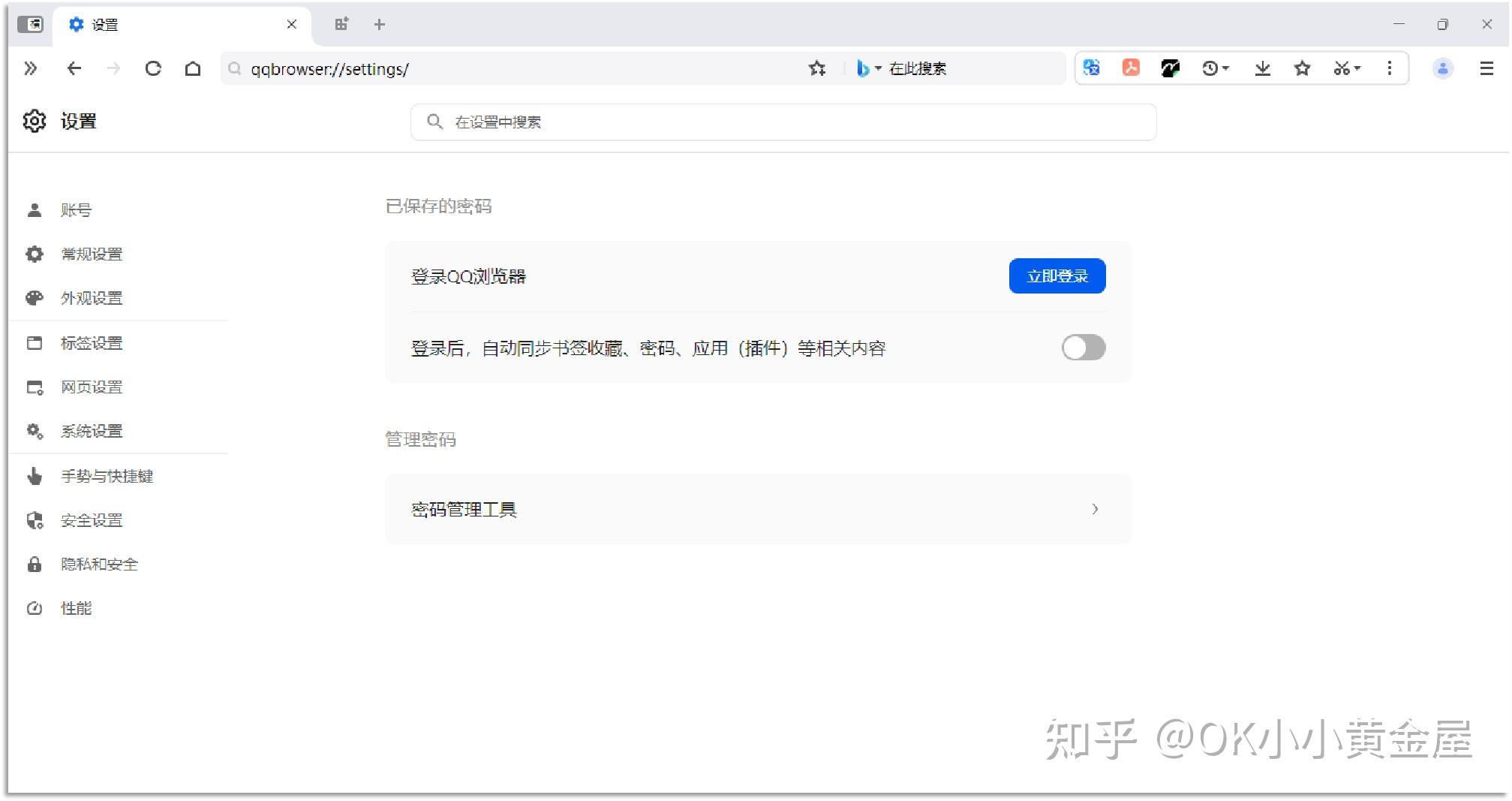Click the user profile avatar icon

(x=1442, y=68)
